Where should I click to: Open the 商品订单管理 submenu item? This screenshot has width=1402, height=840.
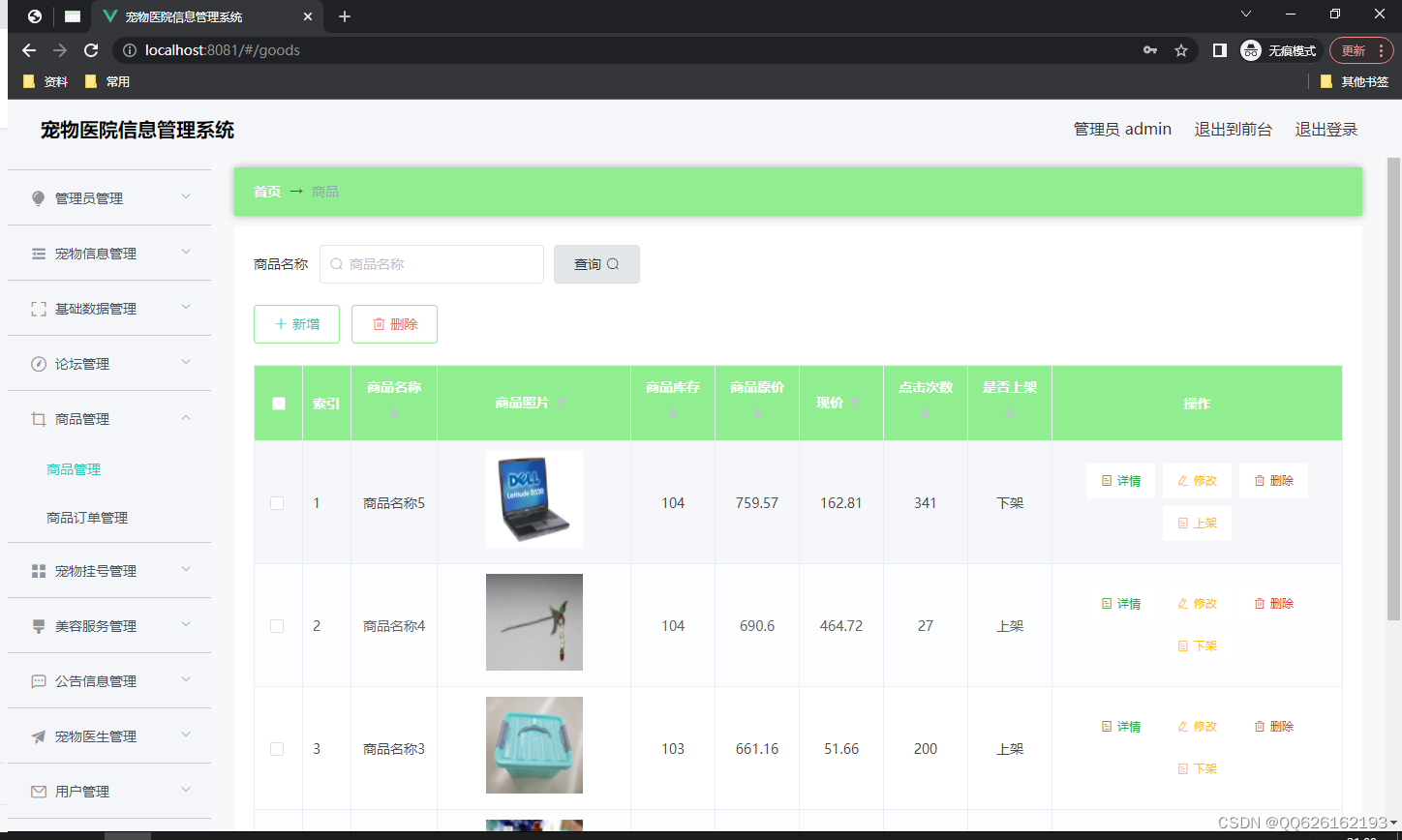(87, 518)
